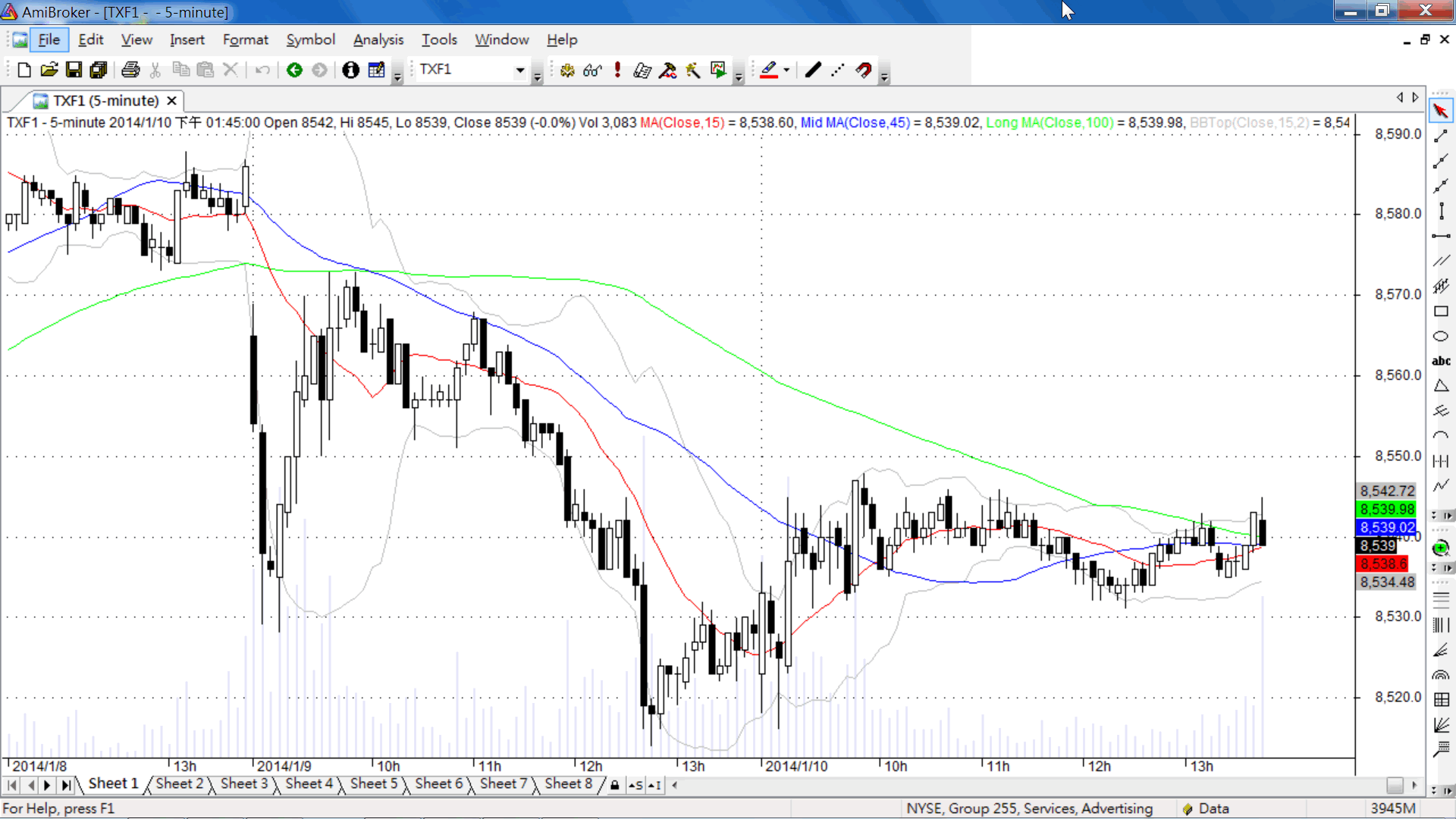
Task: Select the Ray drawing tool
Action: (x=1441, y=161)
